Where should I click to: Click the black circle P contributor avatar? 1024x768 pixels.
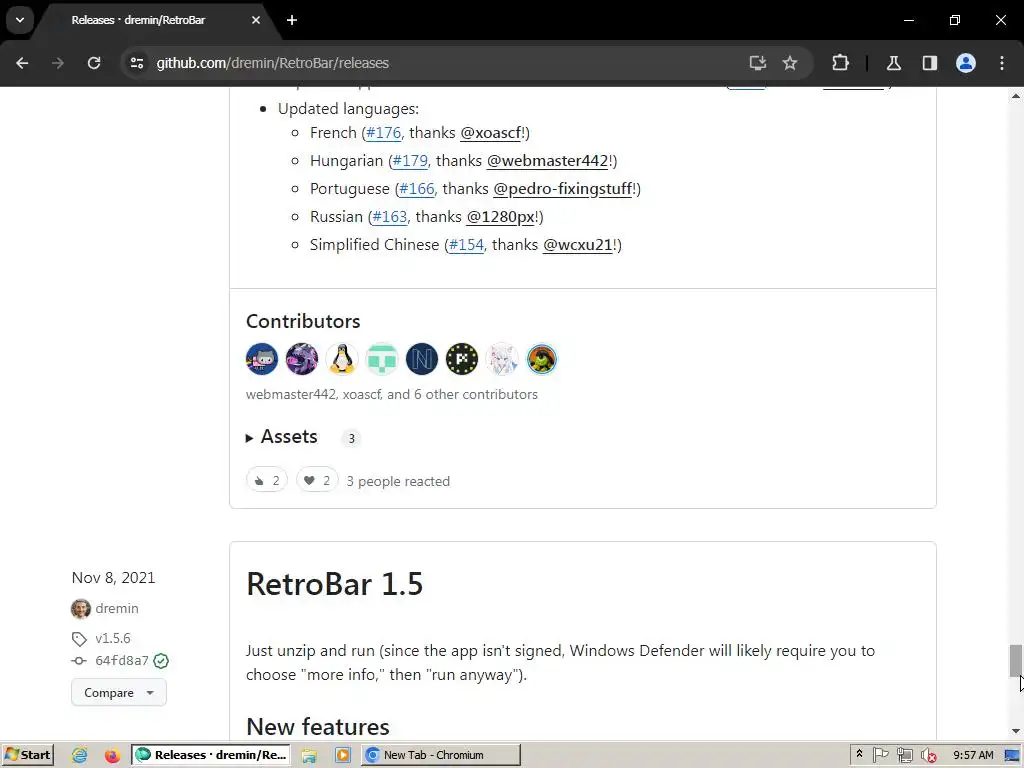coord(462,359)
